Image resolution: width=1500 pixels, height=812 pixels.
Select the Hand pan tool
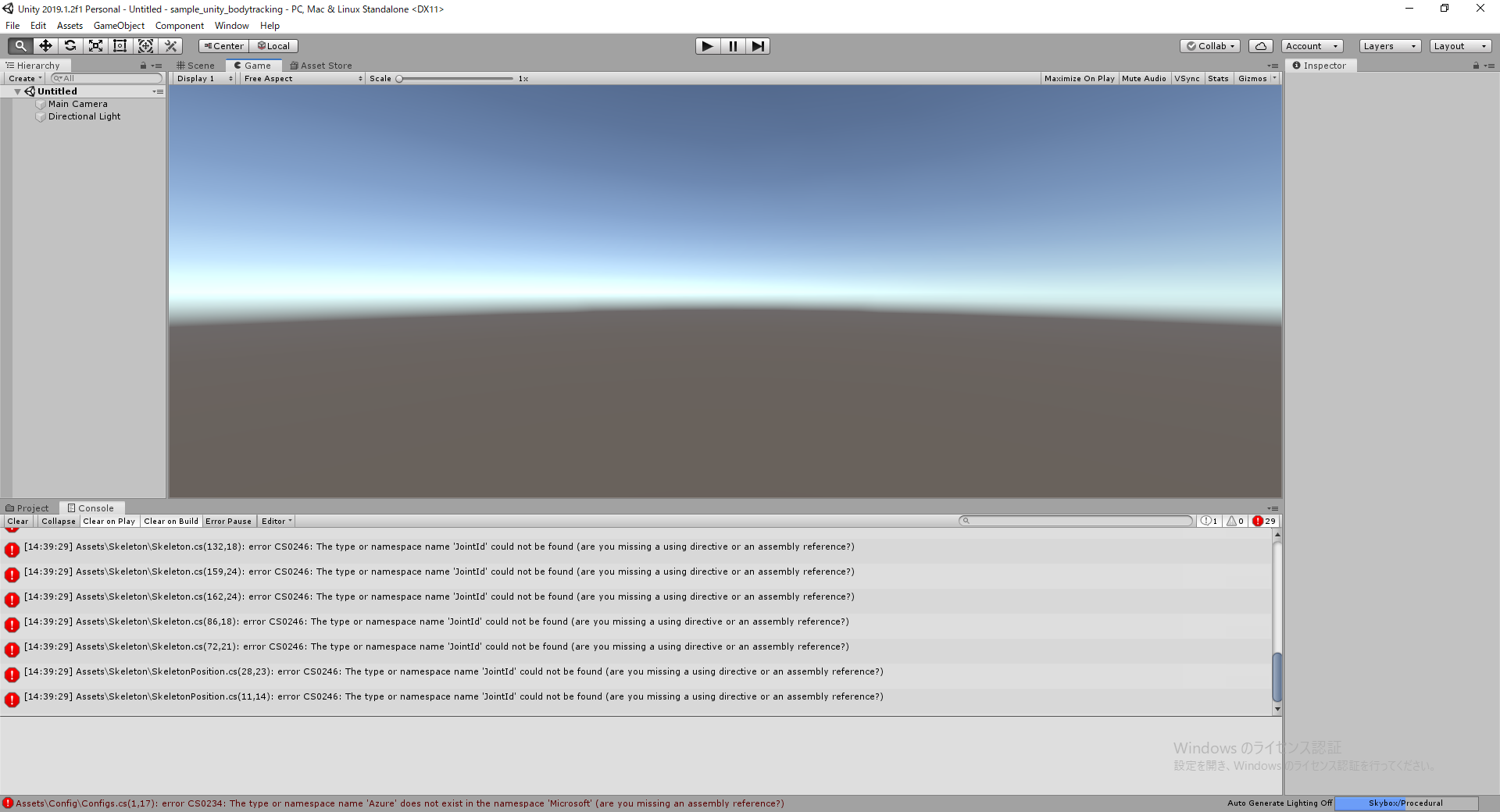click(x=19, y=45)
